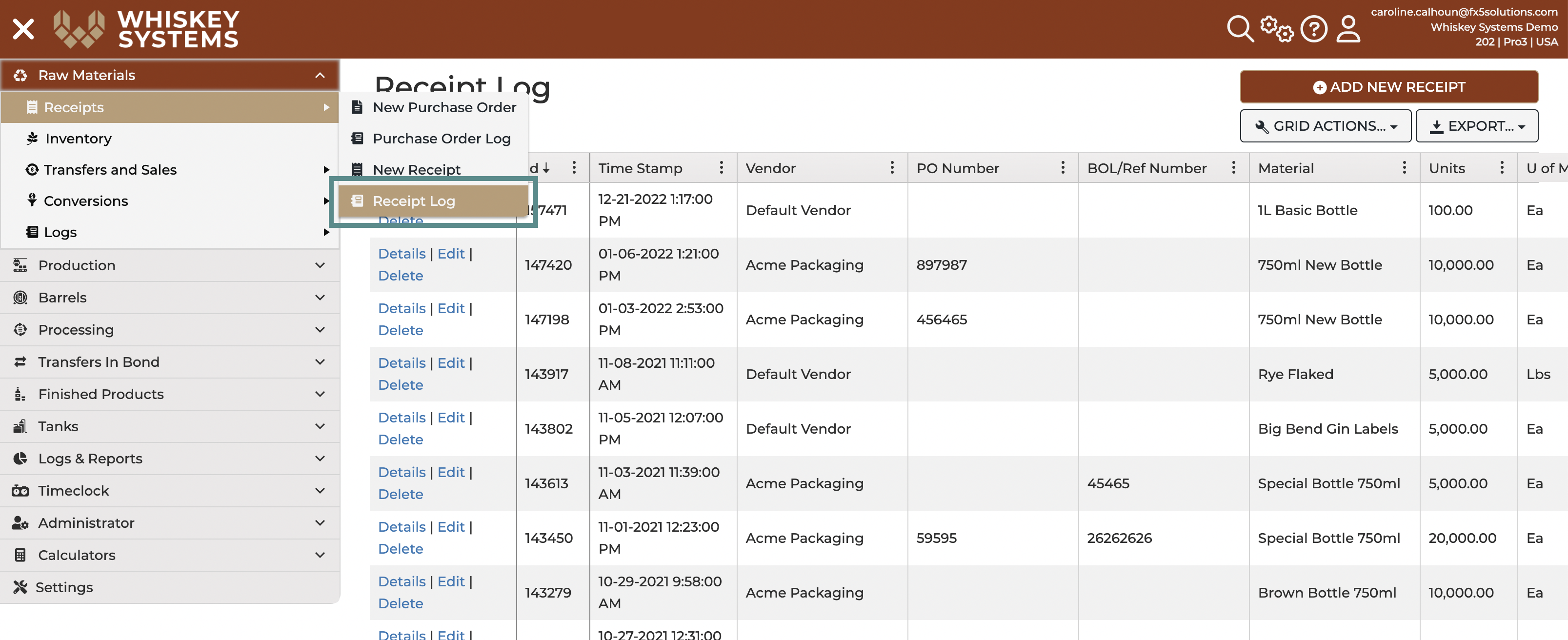Open the search magnifier icon
Screen dimensions: 1568x640
1240,29
